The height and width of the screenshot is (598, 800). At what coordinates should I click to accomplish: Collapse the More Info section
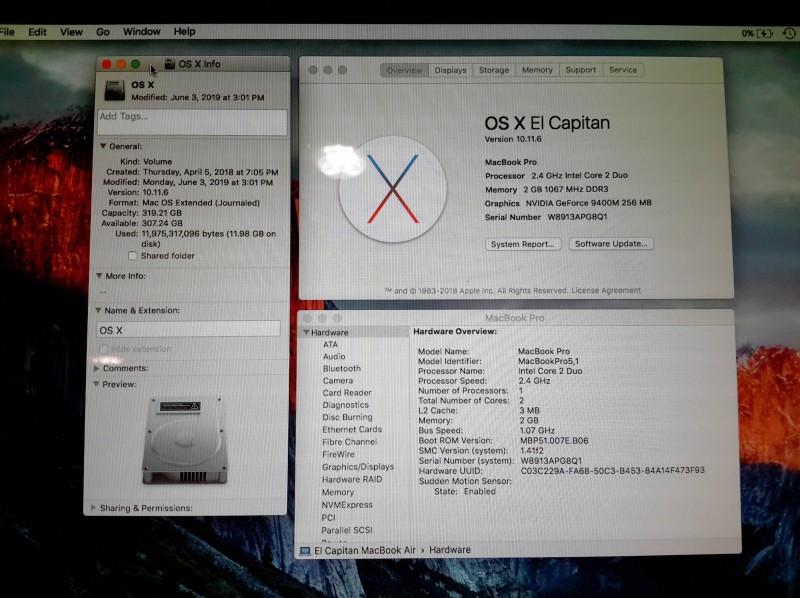[x=99, y=276]
